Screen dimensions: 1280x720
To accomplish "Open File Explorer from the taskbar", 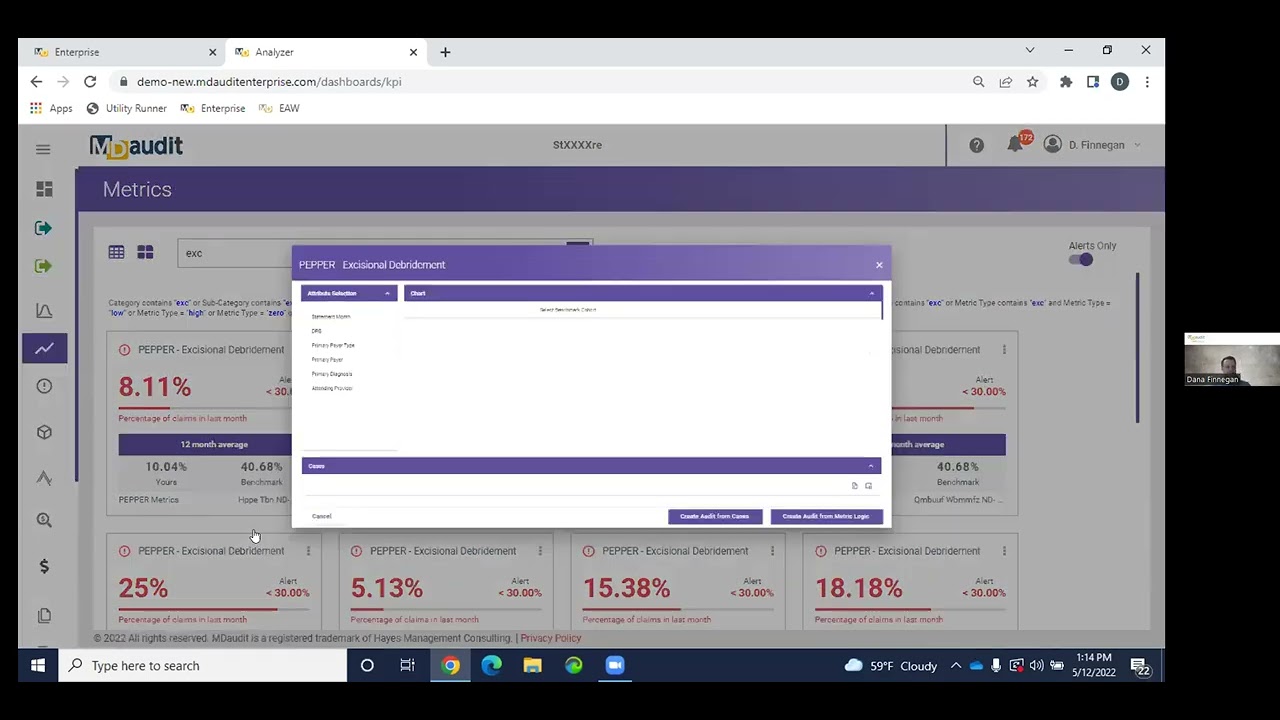I will 533,666.
